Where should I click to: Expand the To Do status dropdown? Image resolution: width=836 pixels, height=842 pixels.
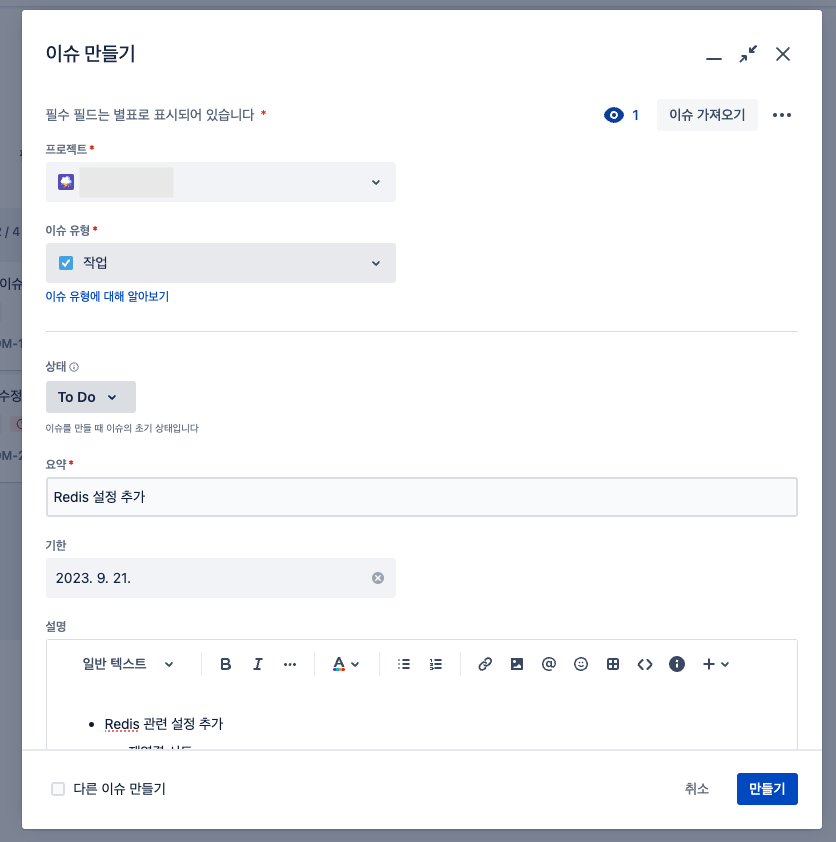(x=91, y=397)
